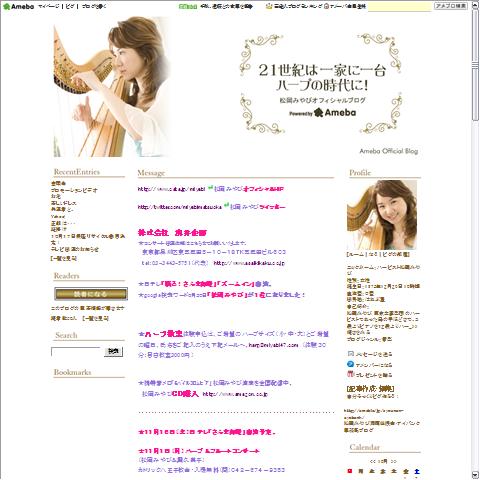480x480 pixels.
Task: Click the crown ranking icon in top bar
Action: 269,6
